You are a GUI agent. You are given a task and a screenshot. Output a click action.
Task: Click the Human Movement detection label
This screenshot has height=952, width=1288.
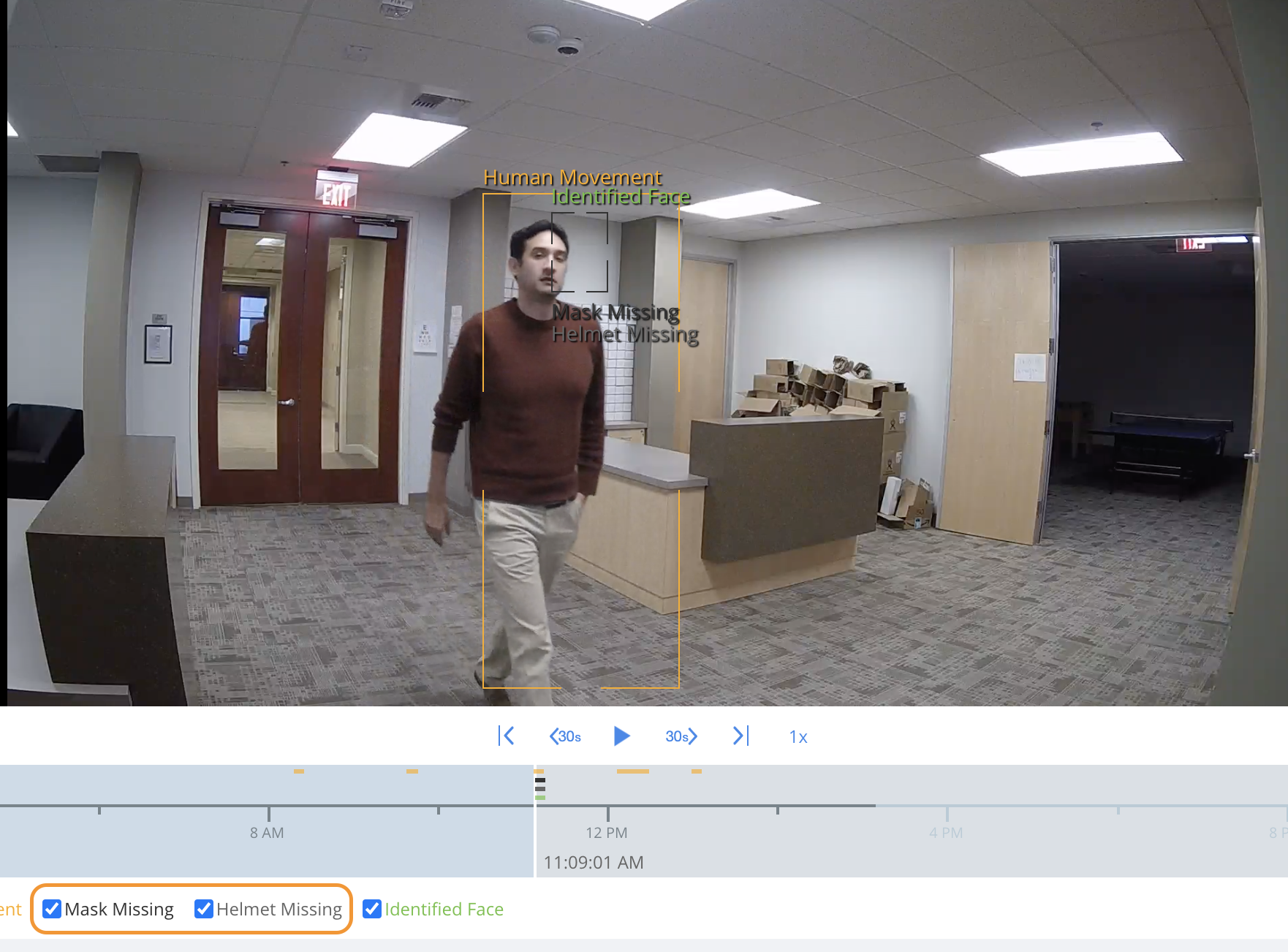pyautogui.click(x=572, y=178)
